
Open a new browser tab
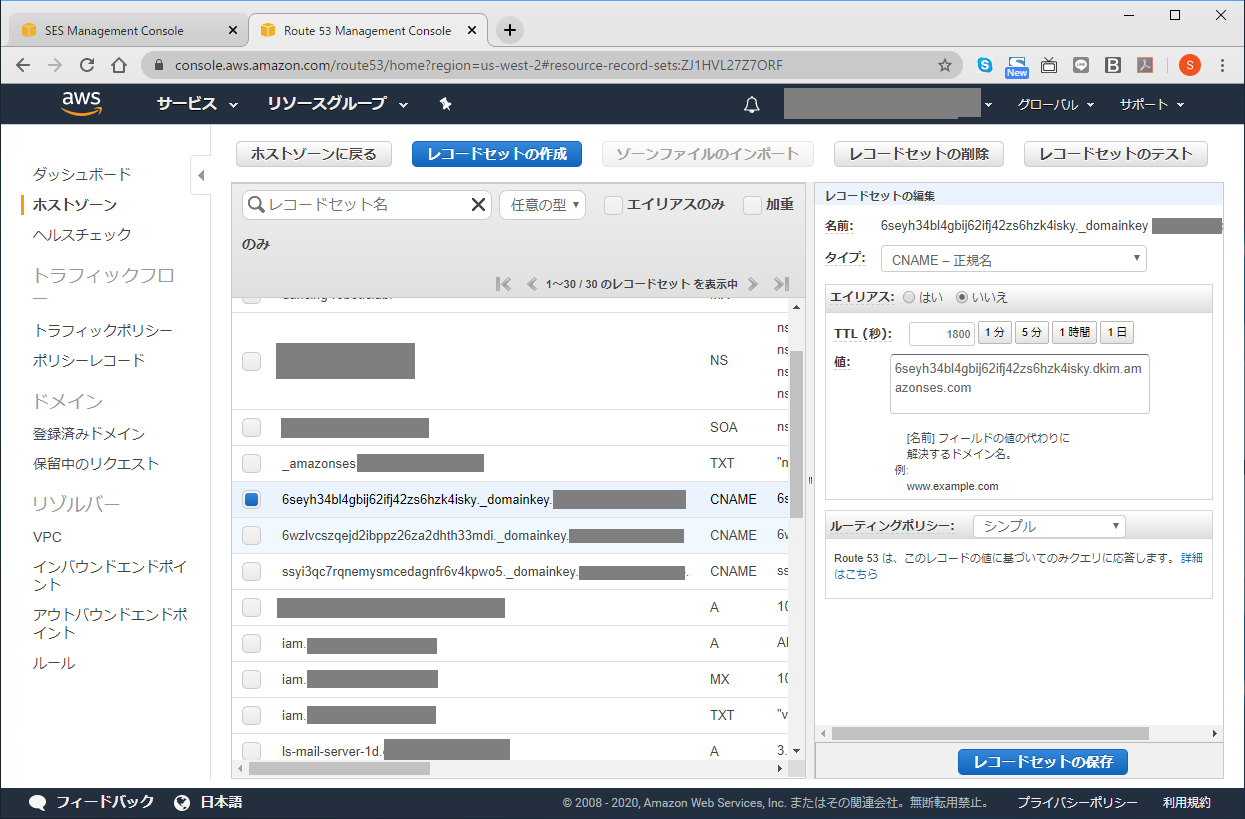click(510, 30)
